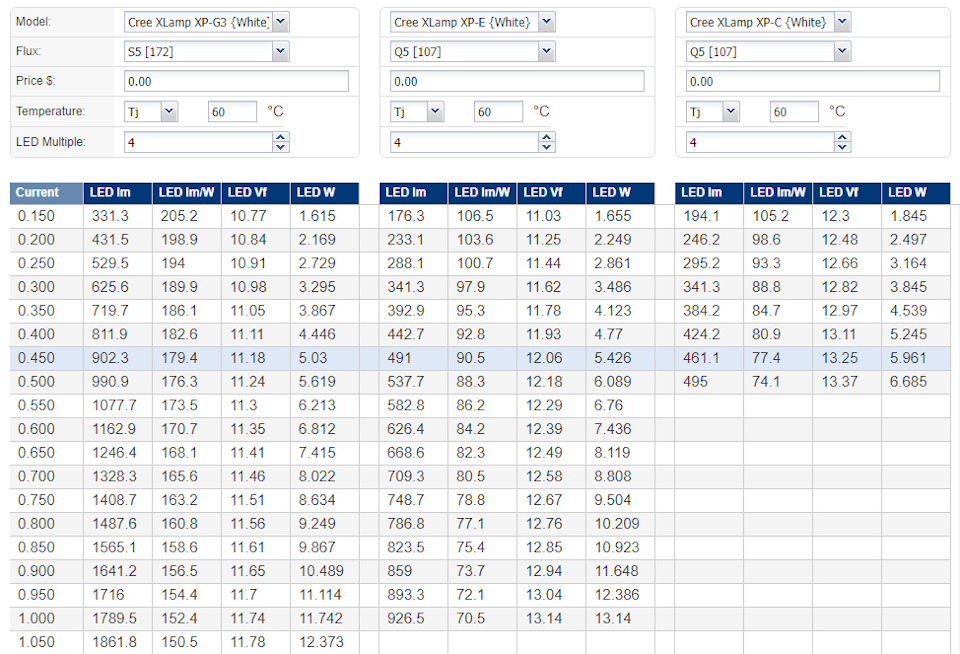Viewport: 960px width, 654px height.
Task: Click the XP-C LED W column header
Action: [x=916, y=192]
